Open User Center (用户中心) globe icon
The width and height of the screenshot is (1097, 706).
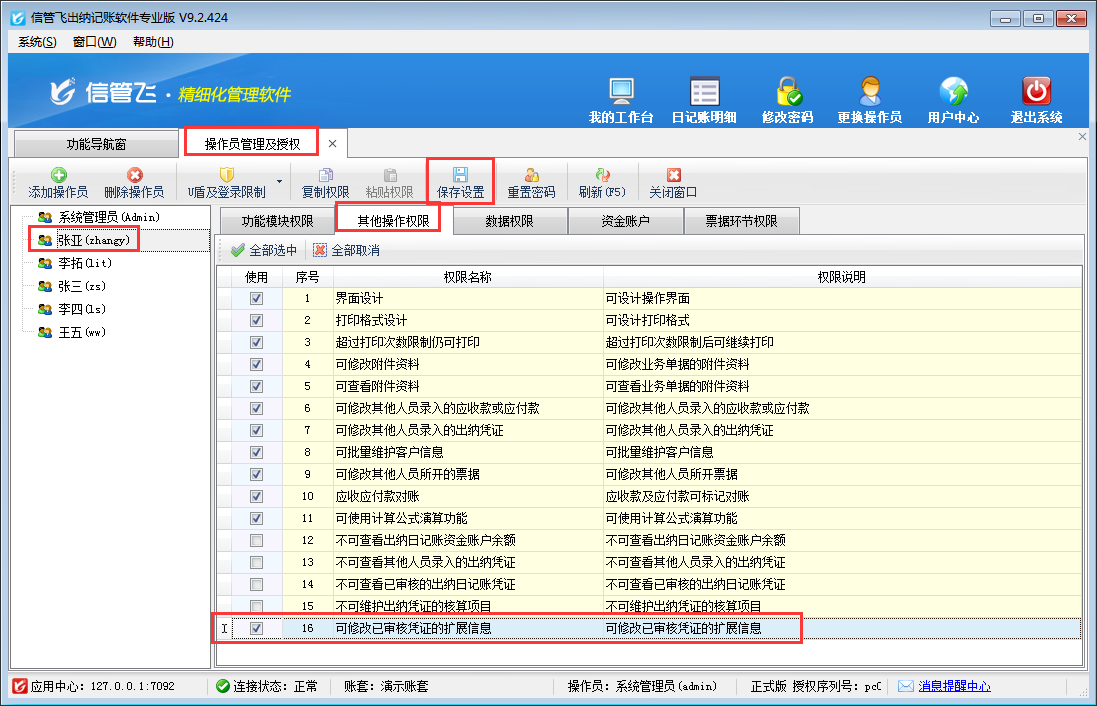tap(953, 91)
